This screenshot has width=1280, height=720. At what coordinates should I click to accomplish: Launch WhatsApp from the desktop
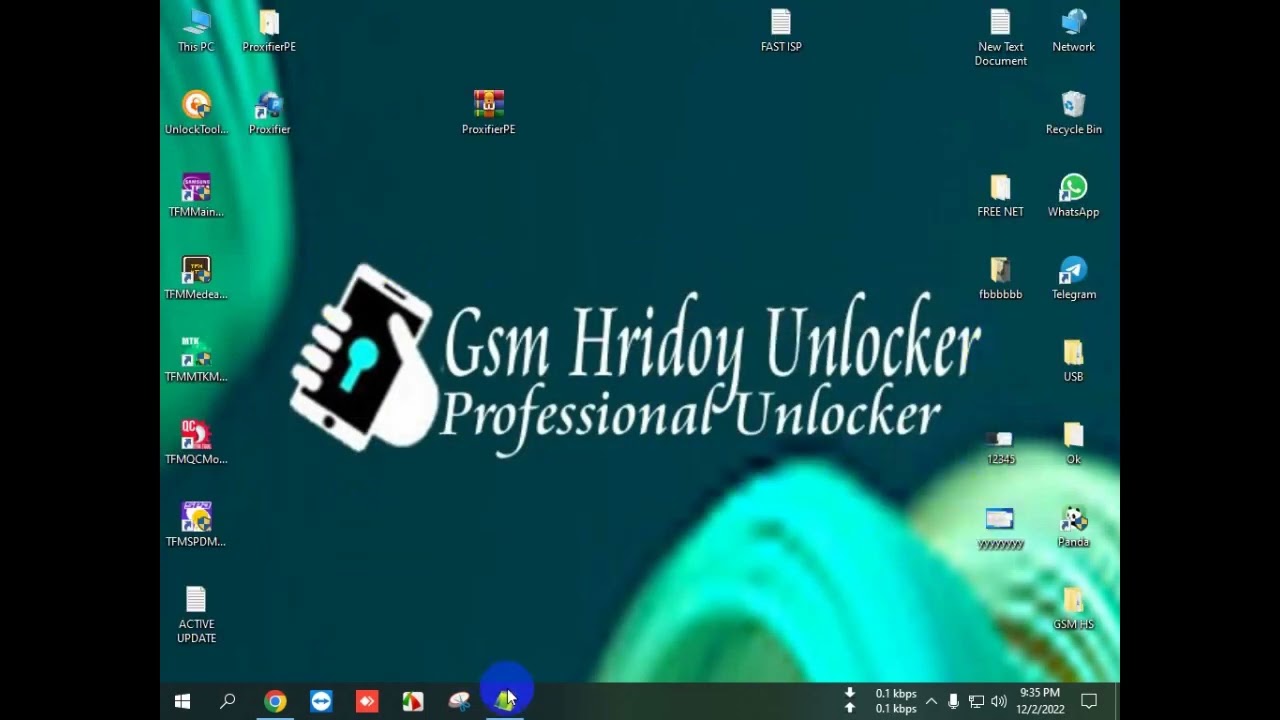click(1073, 195)
